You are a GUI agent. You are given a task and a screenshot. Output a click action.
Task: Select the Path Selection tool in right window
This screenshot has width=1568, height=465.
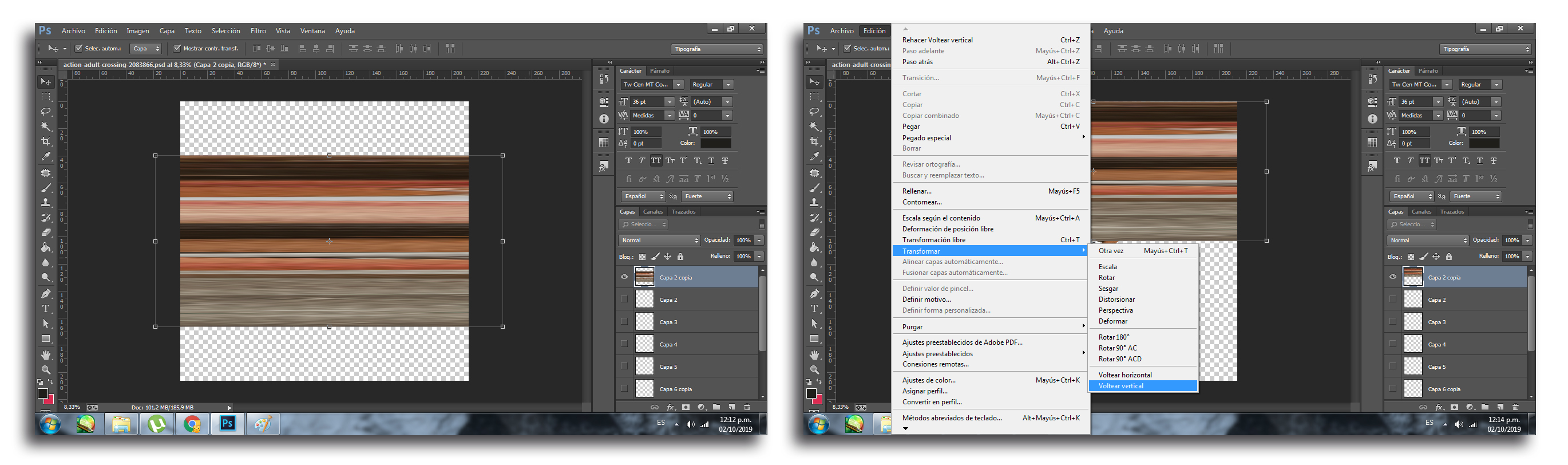[814, 324]
